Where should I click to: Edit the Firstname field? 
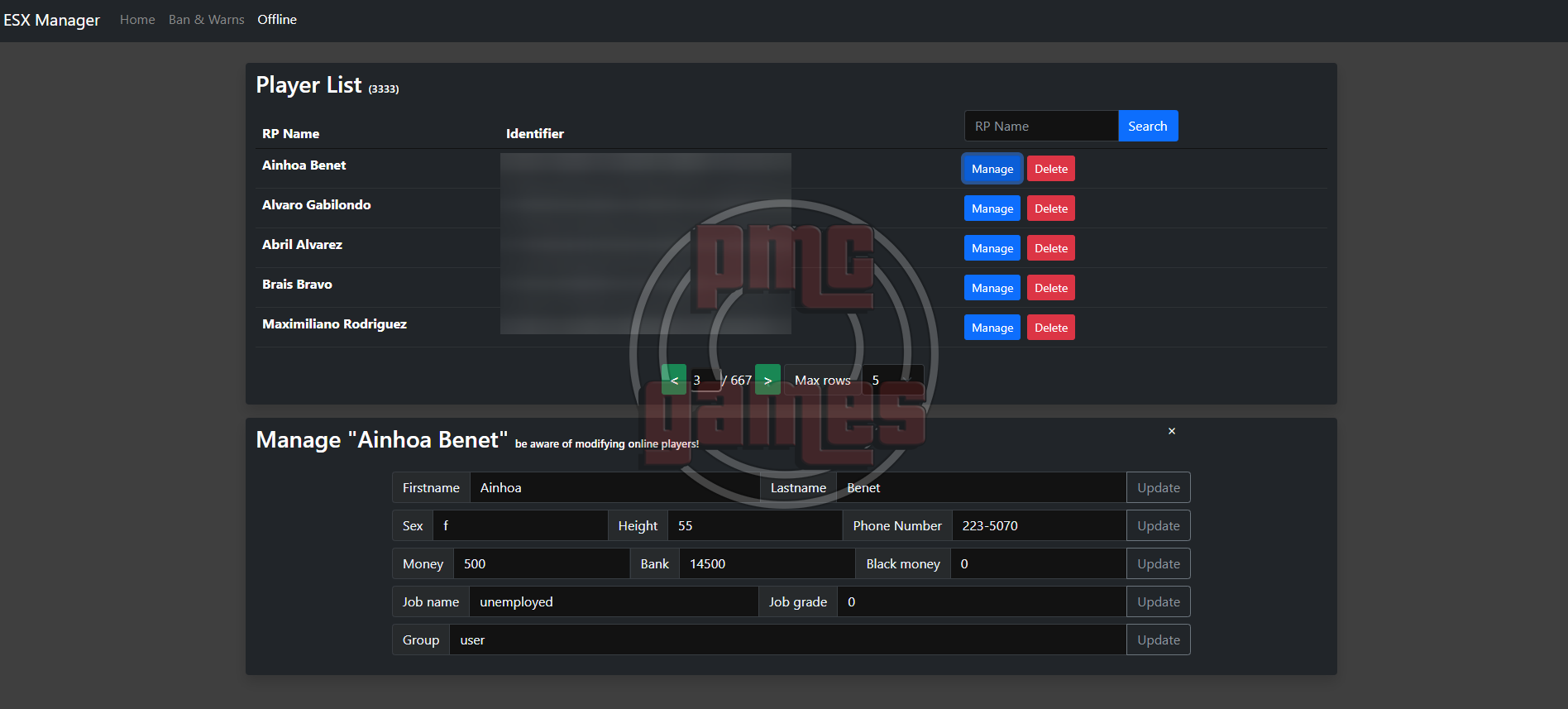tap(614, 487)
